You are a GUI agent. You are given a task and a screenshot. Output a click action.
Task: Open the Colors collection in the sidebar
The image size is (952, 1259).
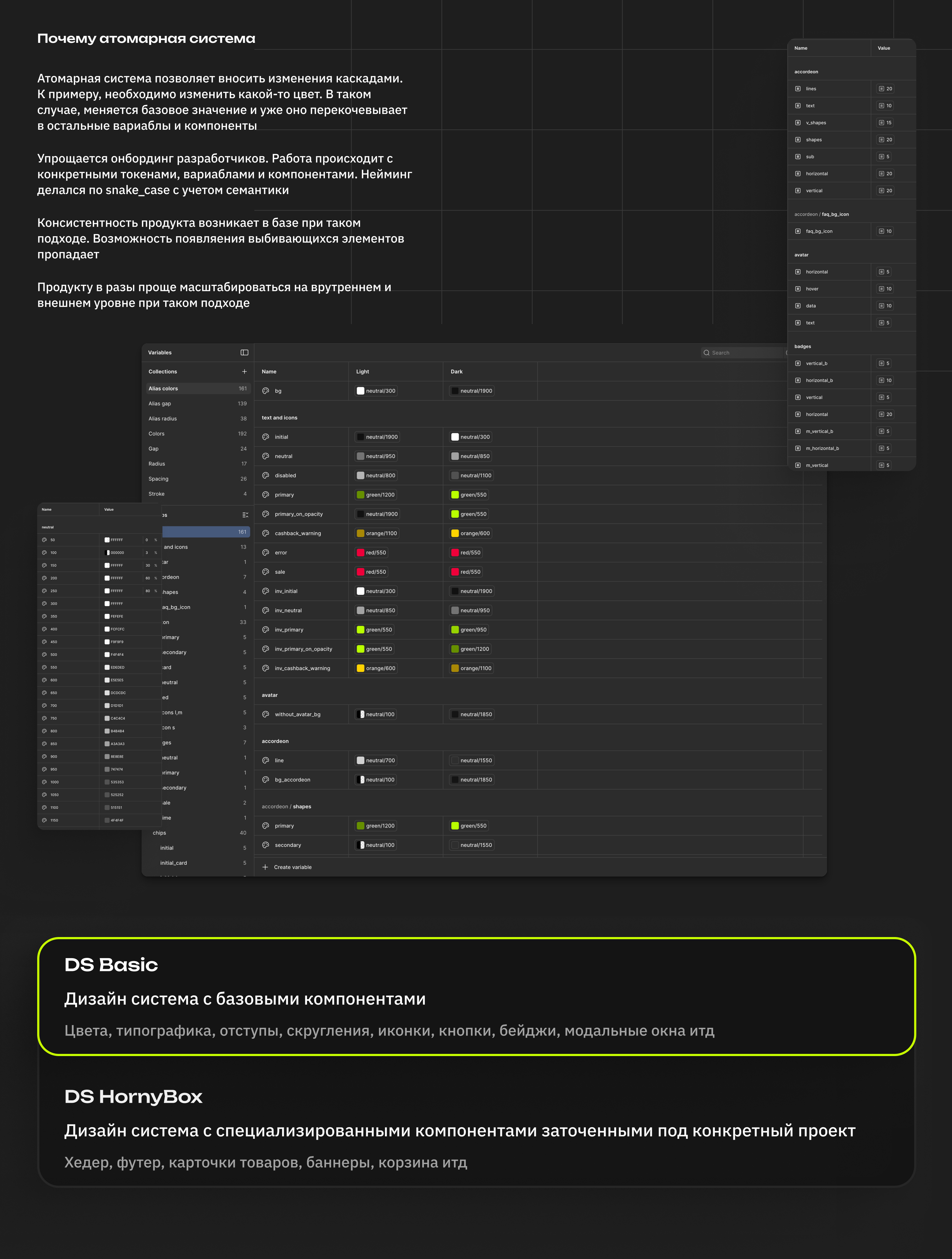pos(156,434)
